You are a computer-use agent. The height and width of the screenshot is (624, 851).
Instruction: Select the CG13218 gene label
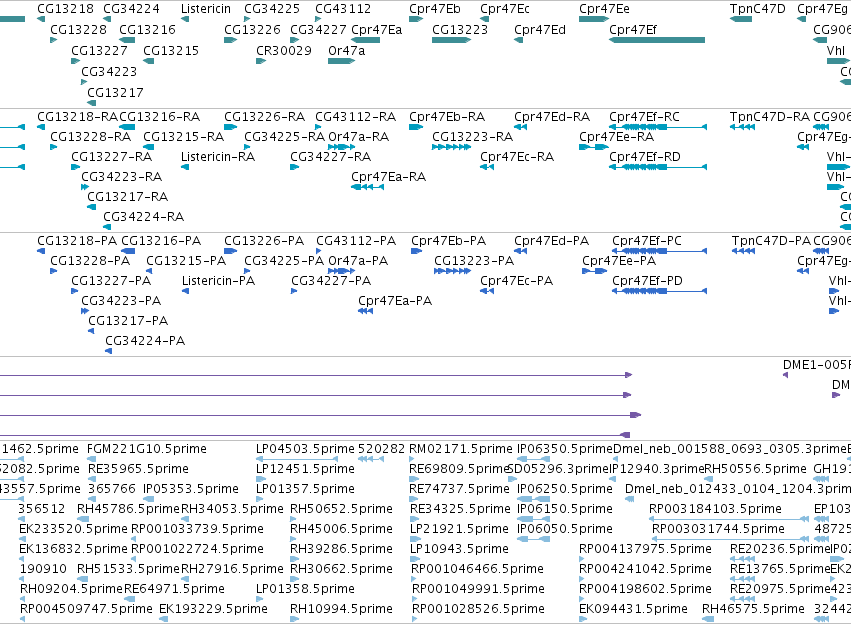66,9
